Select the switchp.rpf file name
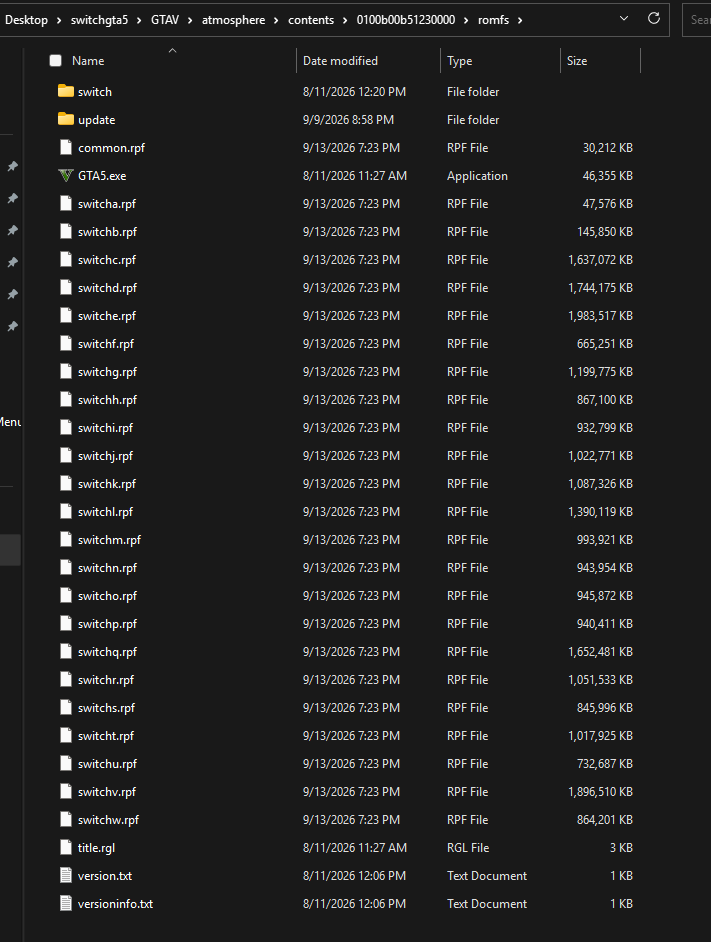Screen dimensions: 711x942 click(107, 624)
